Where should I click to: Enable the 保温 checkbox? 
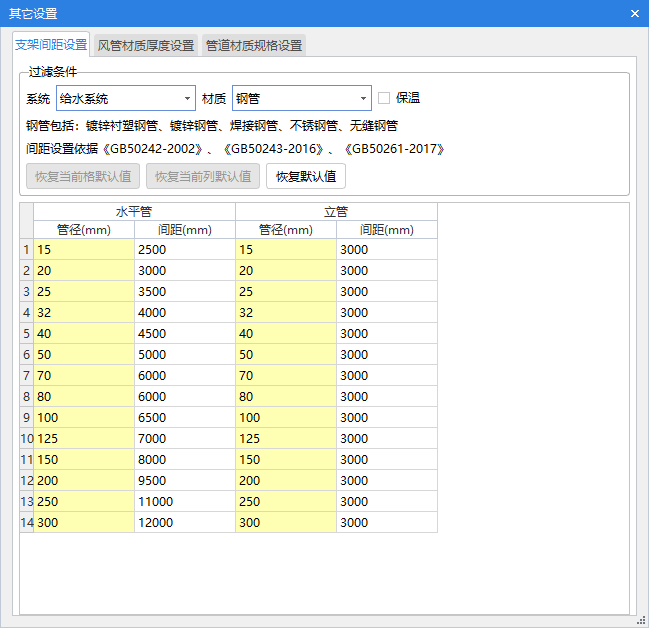384,98
